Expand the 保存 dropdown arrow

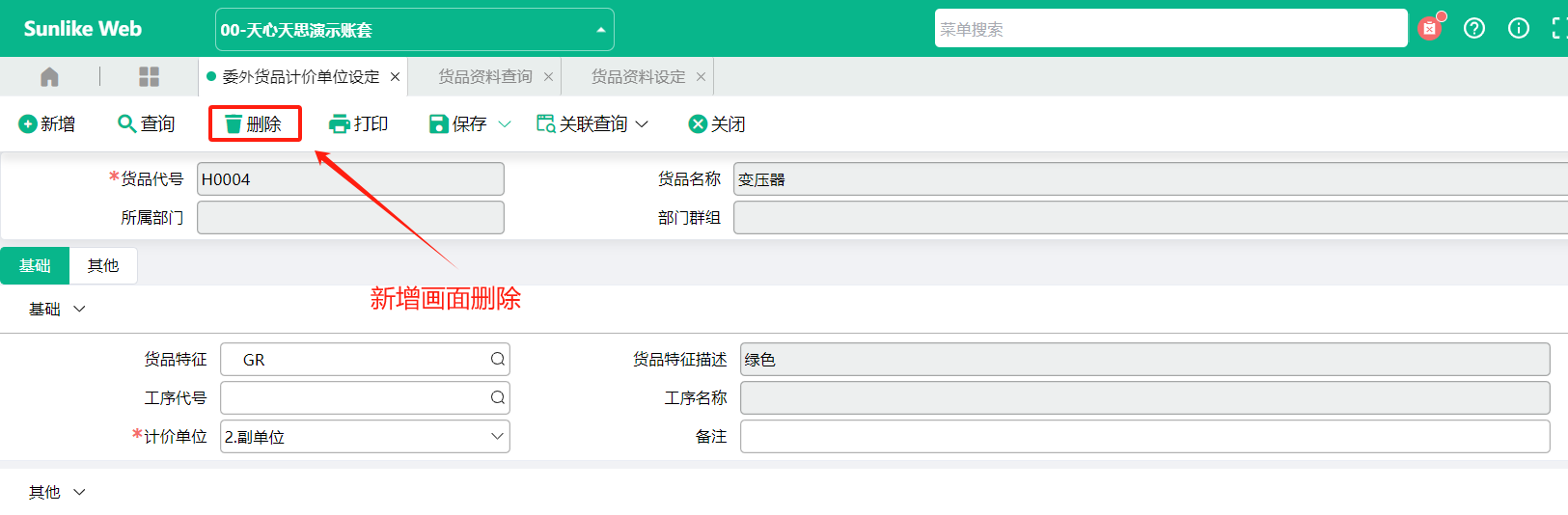pos(505,123)
